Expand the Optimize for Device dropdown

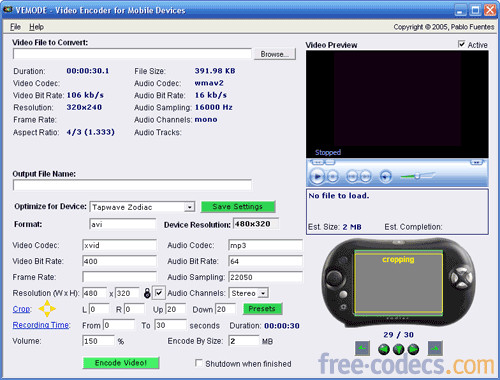tap(190, 207)
